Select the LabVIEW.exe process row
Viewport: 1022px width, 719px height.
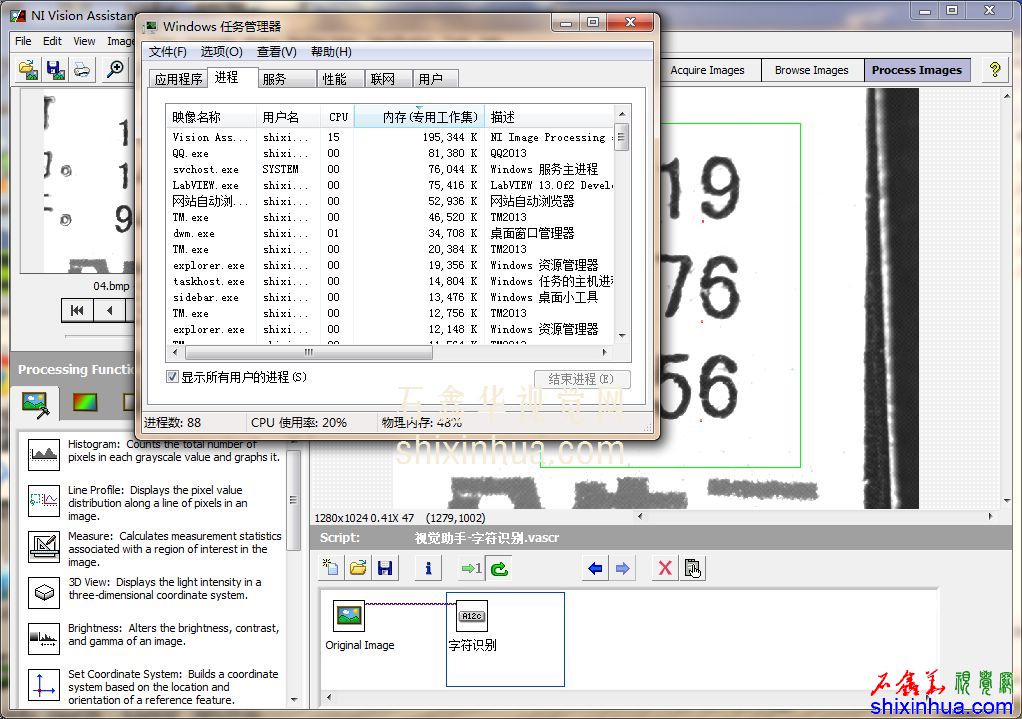390,185
